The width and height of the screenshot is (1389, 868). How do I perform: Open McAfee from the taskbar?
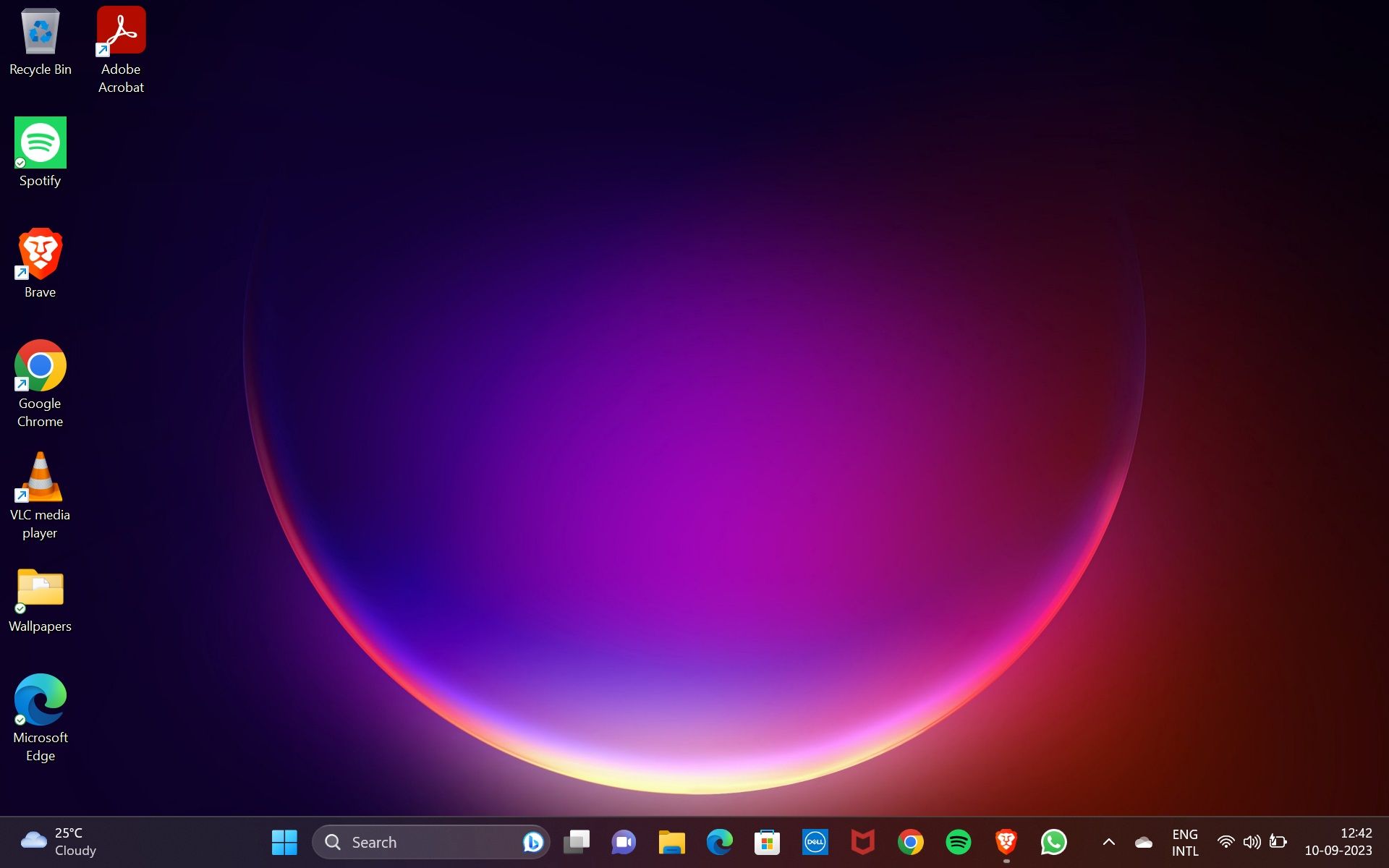pyautogui.click(x=862, y=842)
